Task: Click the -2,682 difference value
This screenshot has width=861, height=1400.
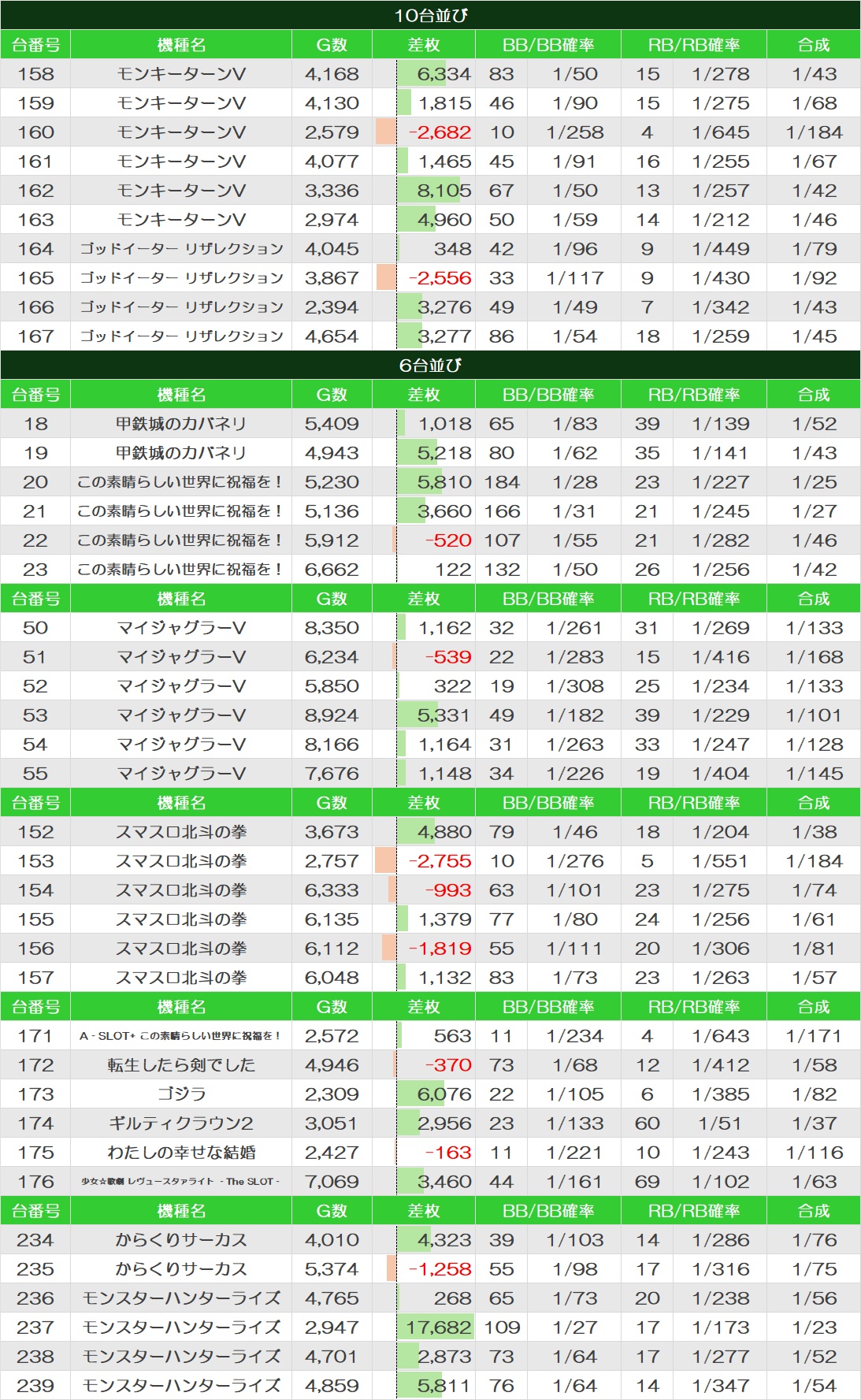Action: click(x=440, y=132)
